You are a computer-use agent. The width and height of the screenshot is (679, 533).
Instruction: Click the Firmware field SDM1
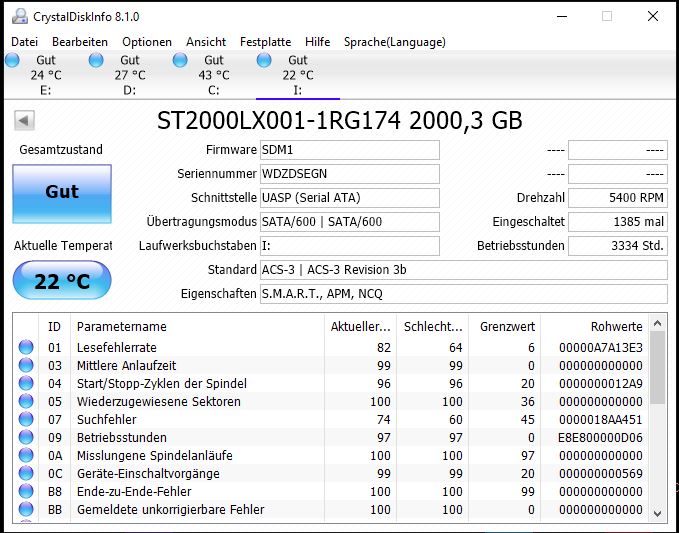350,150
